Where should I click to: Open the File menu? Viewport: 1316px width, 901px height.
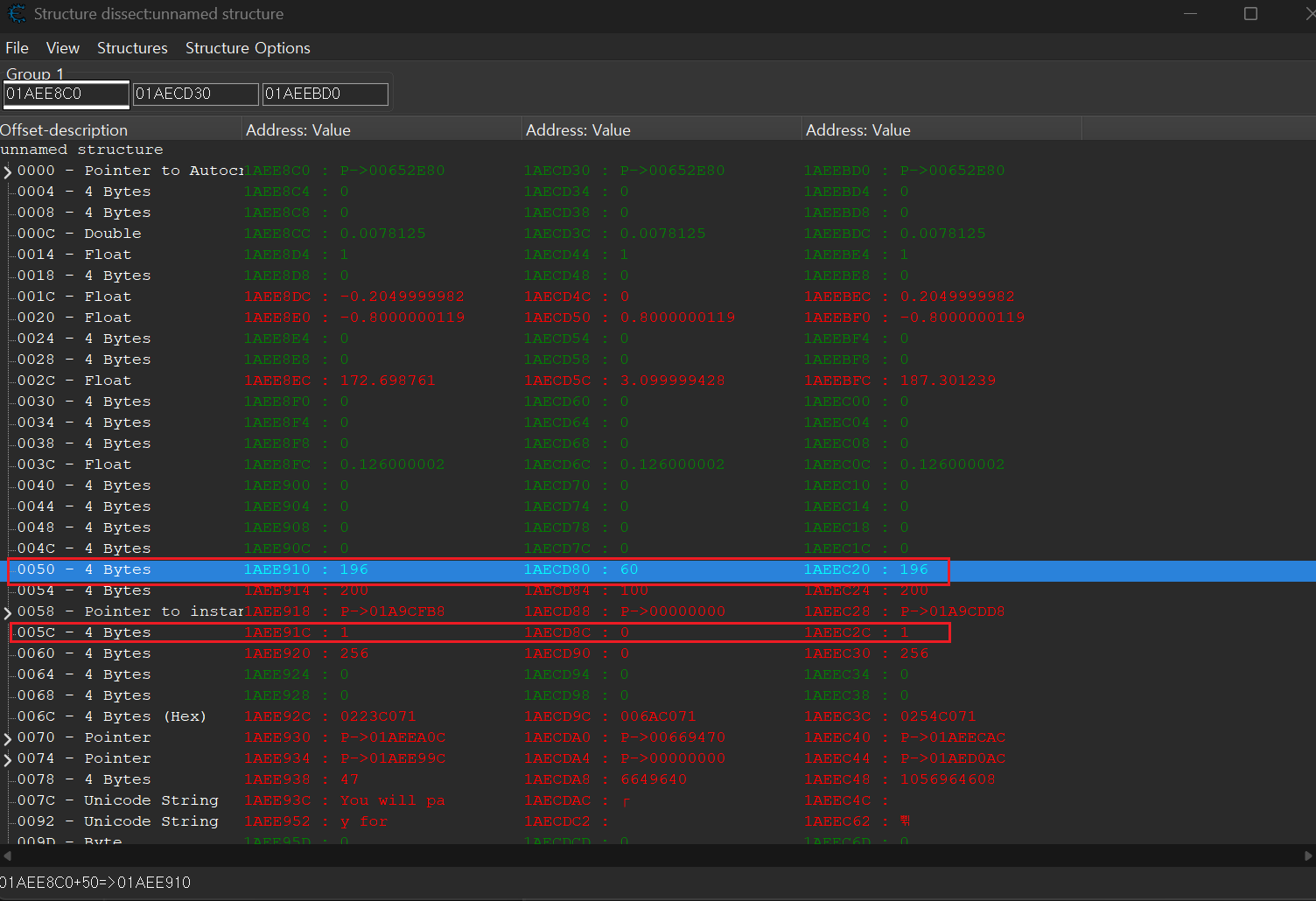pyautogui.click(x=17, y=48)
